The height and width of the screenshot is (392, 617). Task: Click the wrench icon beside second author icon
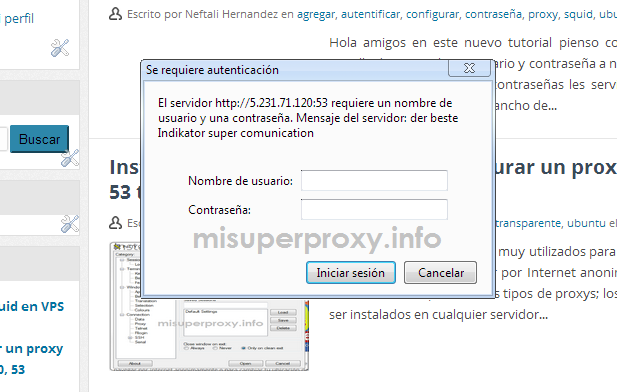point(70,224)
